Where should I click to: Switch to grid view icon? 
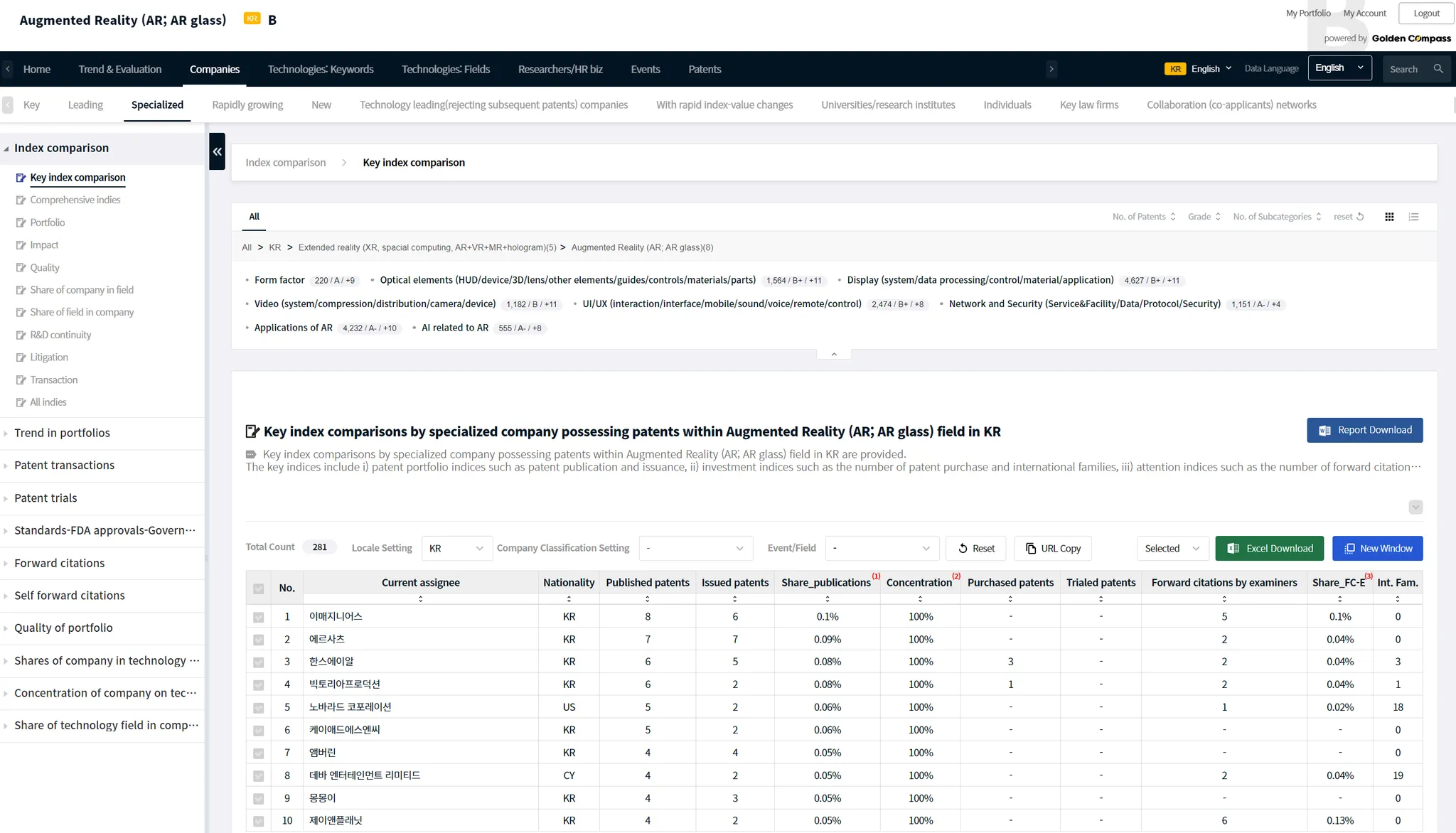tap(1389, 217)
